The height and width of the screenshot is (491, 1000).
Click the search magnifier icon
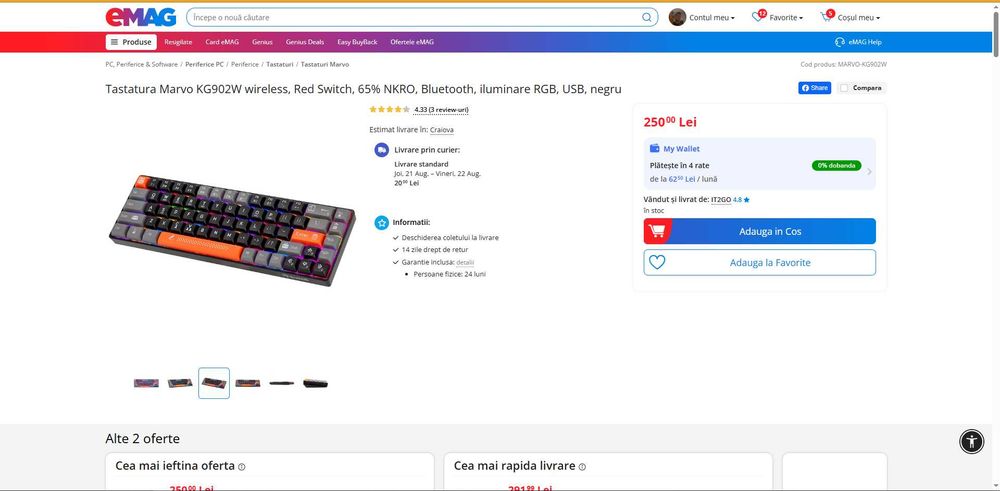click(647, 17)
